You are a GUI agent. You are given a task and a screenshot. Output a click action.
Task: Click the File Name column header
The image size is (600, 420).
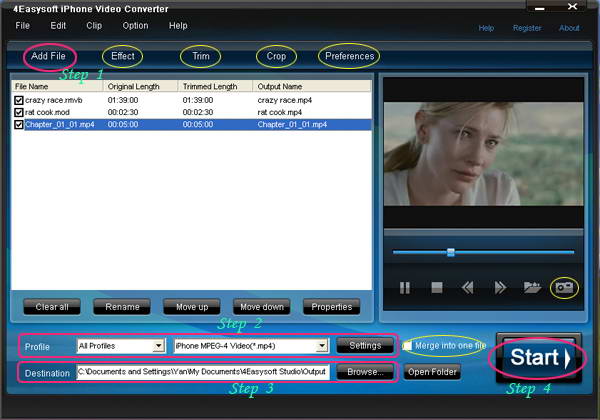(57, 86)
